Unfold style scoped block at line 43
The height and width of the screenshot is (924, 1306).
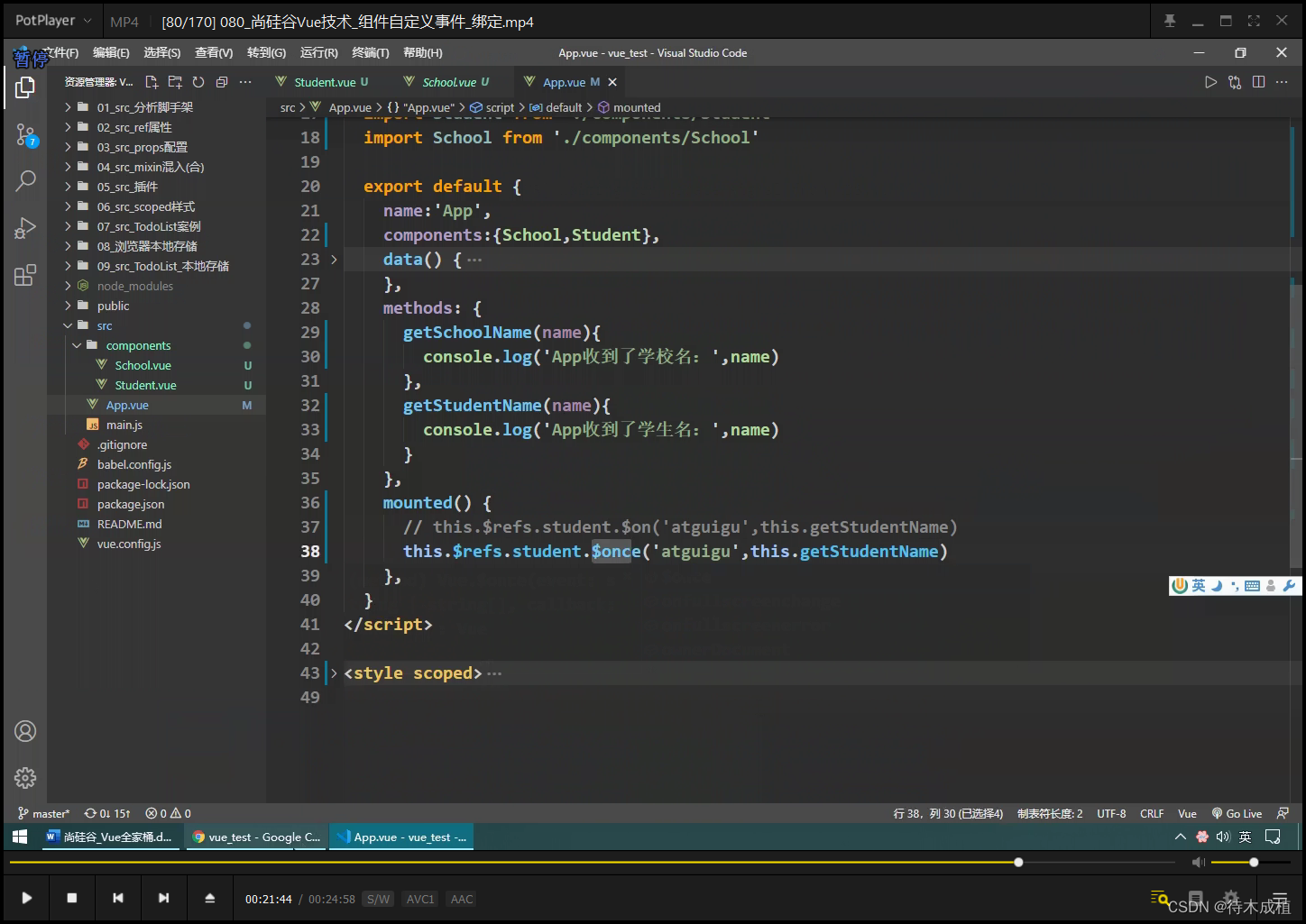pos(334,673)
